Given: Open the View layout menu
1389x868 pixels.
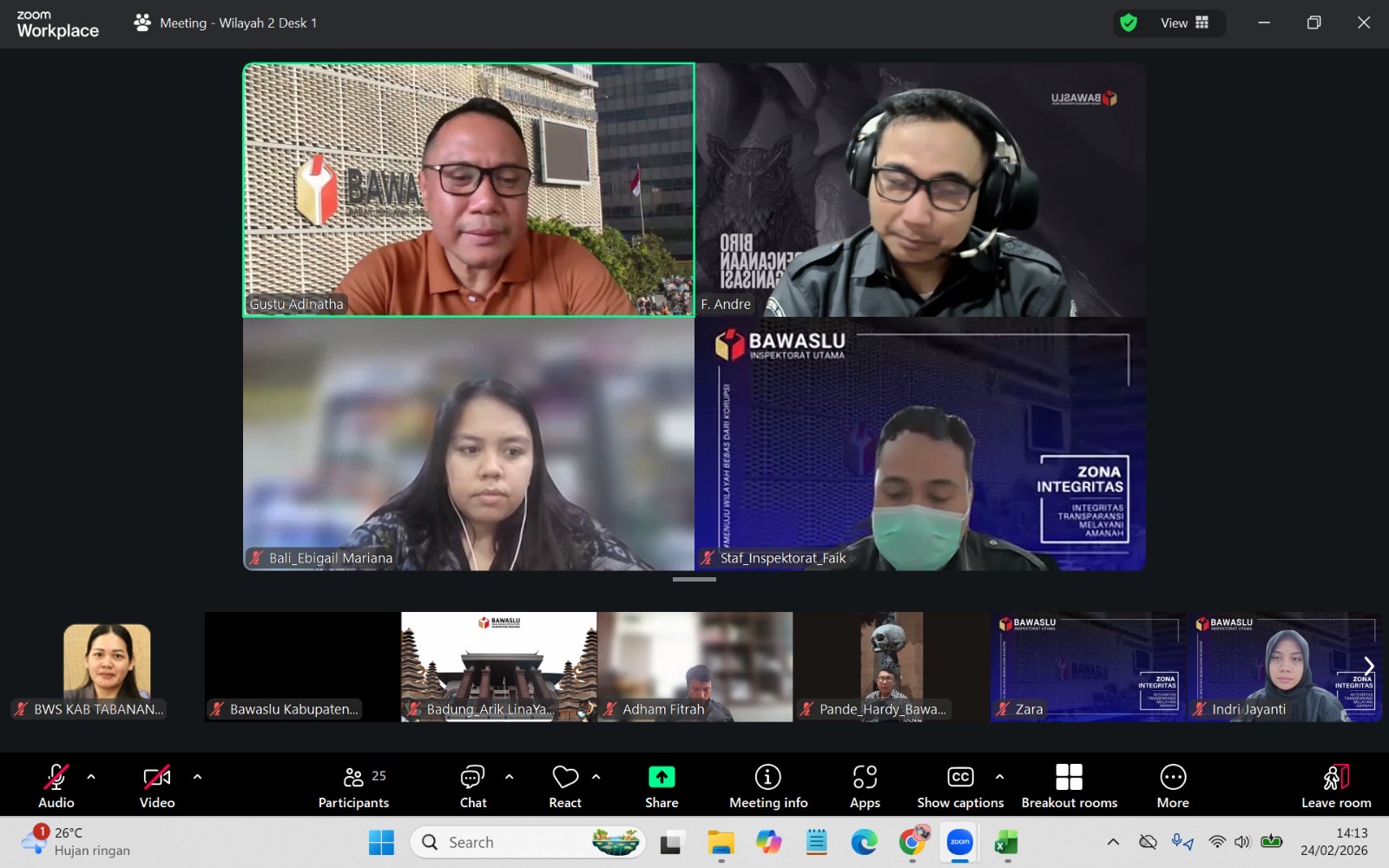Looking at the screenshot, I should pos(1184,23).
